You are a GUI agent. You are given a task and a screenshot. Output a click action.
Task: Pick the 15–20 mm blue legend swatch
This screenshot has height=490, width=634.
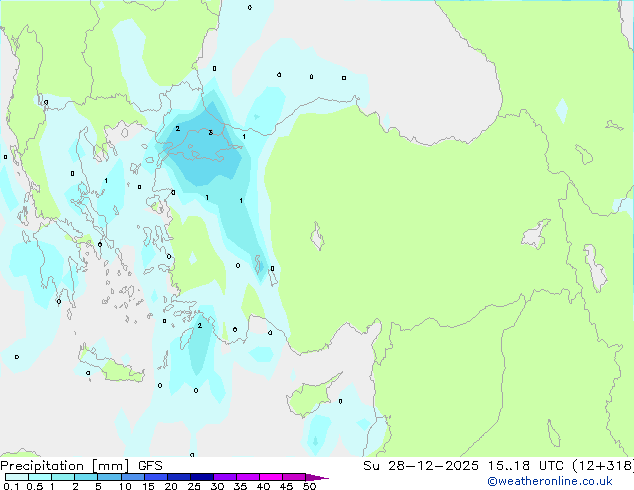pyautogui.click(x=155, y=477)
